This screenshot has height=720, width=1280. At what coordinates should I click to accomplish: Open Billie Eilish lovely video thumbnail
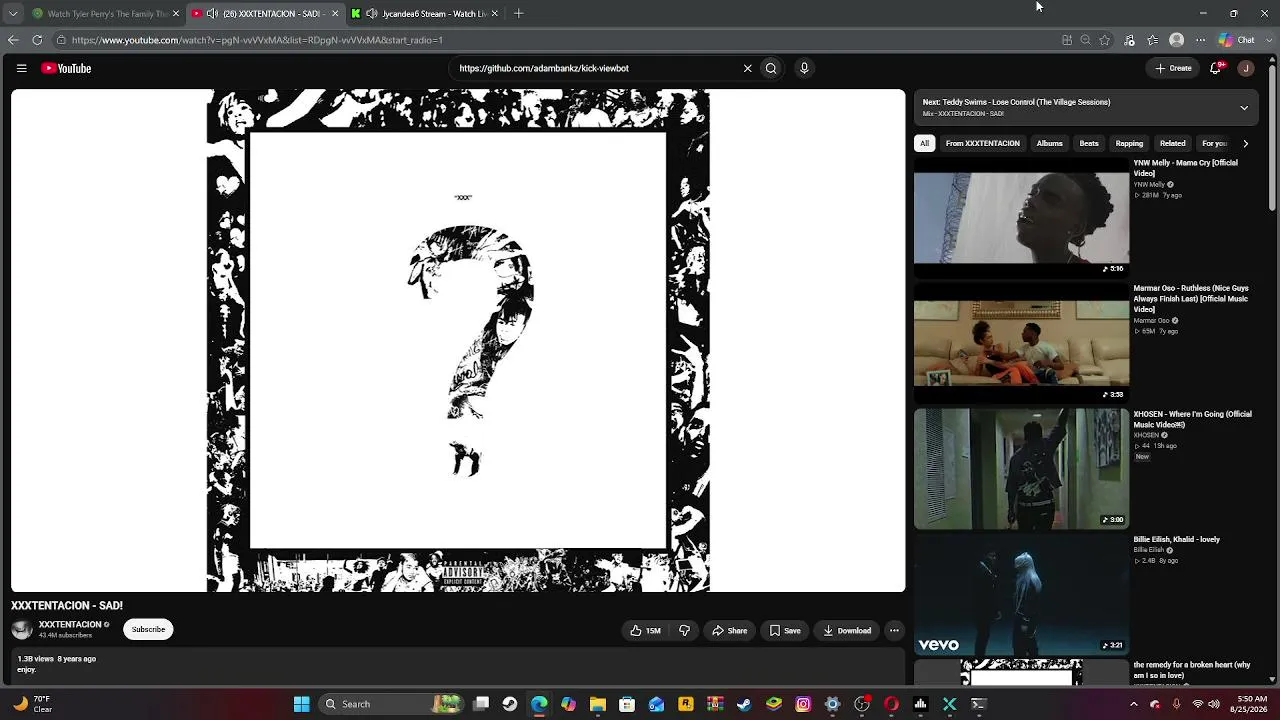(1021, 595)
